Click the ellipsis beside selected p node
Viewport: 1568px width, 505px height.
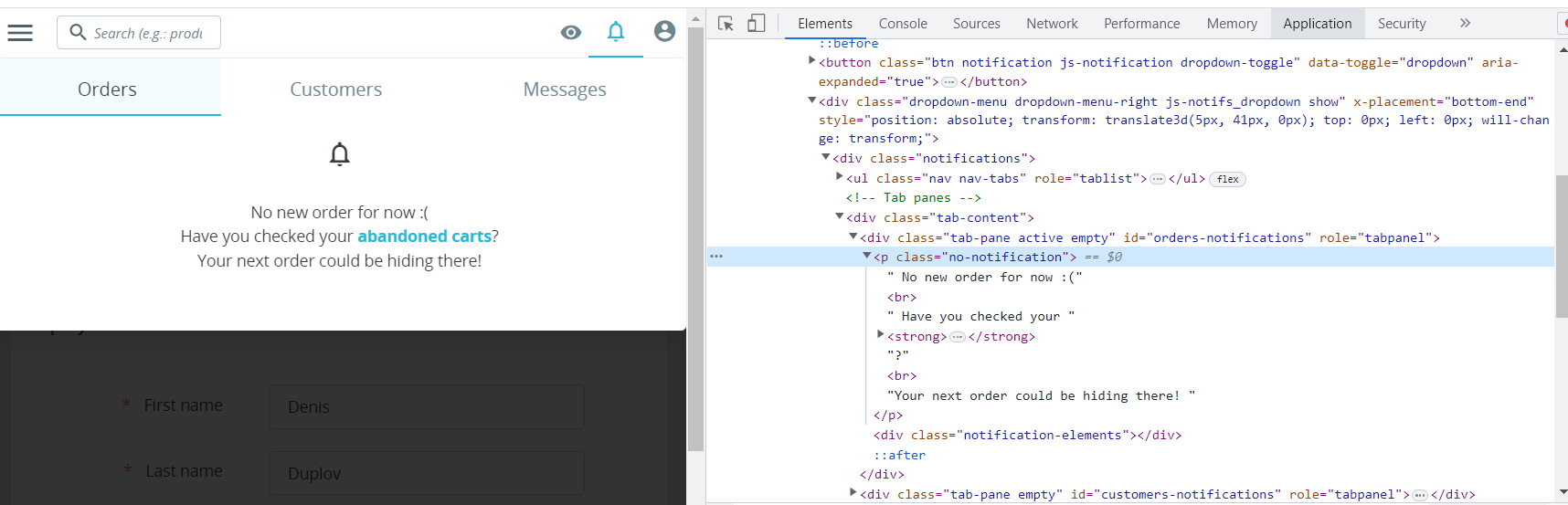click(716, 257)
